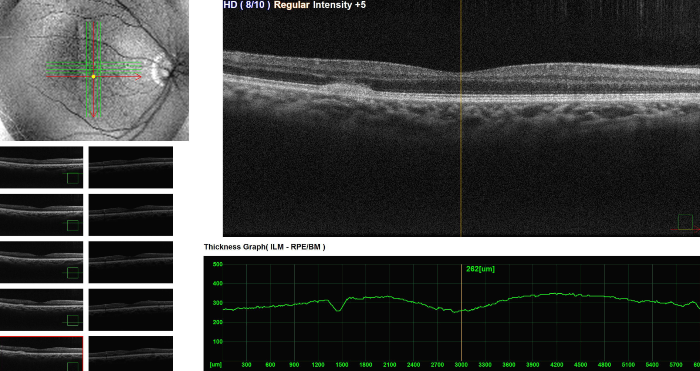Click the 2700 label on the distance axis
The image size is (700, 371).
pyautogui.click(x=438, y=365)
